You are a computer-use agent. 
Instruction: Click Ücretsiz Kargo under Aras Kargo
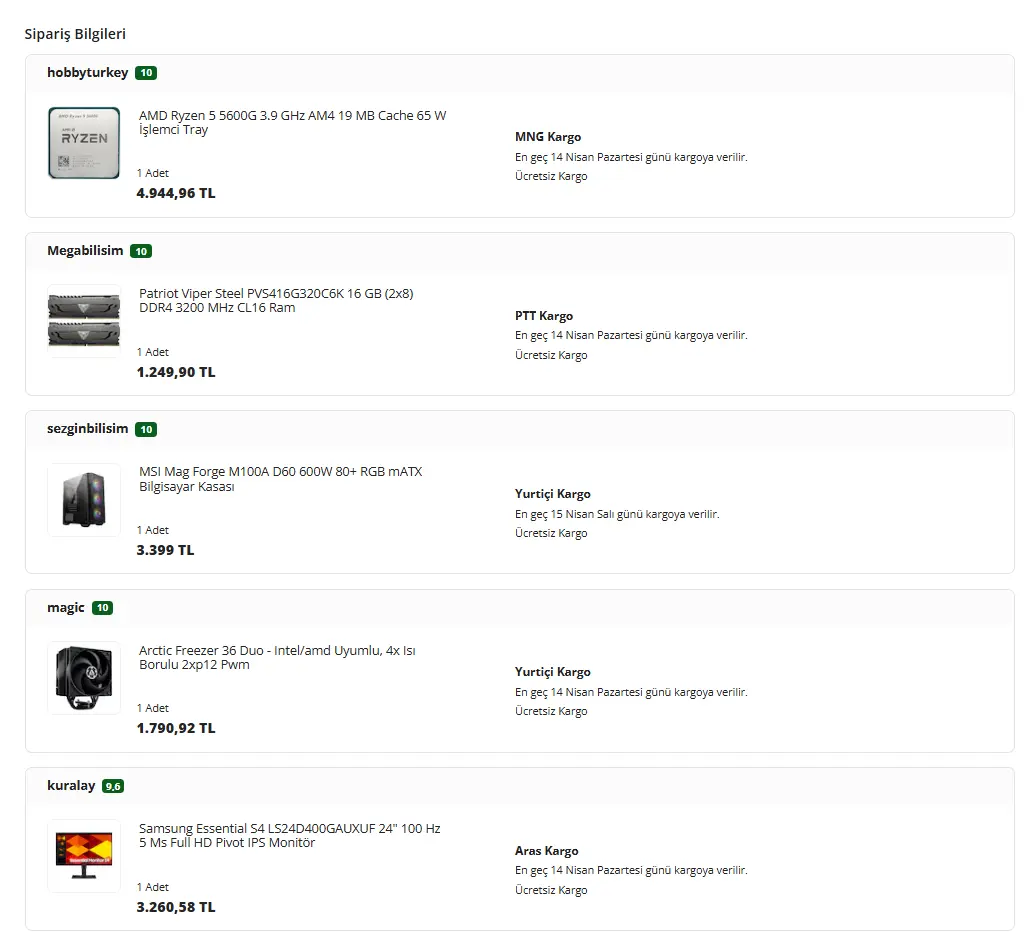551,890
